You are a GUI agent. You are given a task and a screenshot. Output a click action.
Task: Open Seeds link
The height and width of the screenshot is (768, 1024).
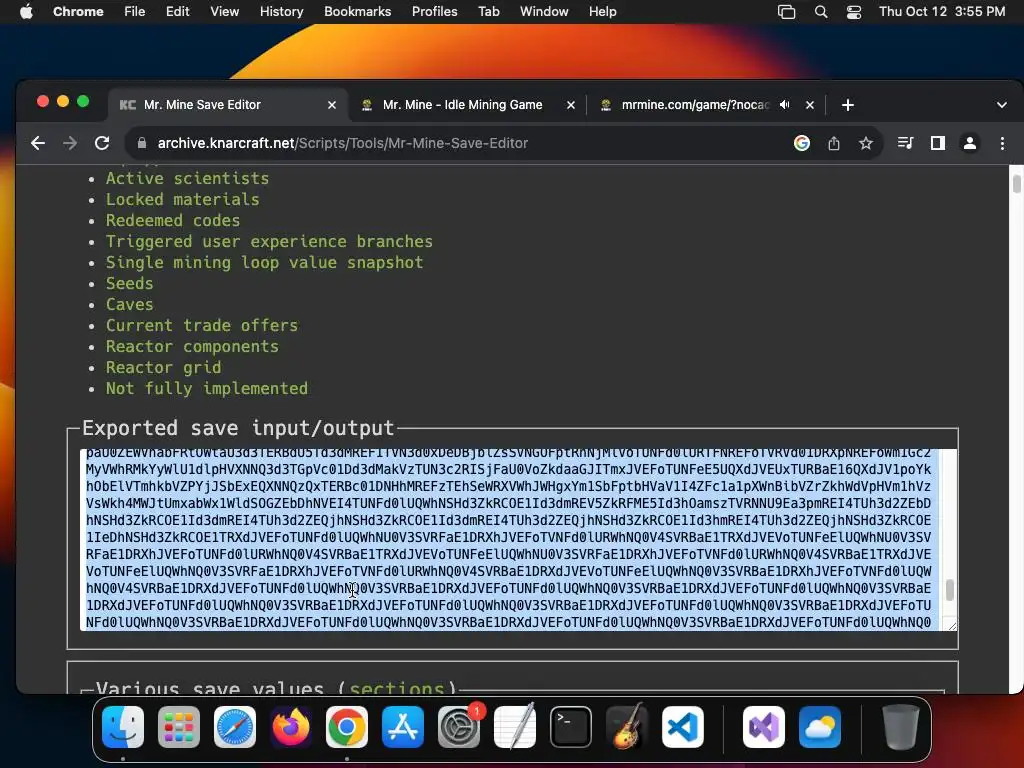(x=129, y=283)
